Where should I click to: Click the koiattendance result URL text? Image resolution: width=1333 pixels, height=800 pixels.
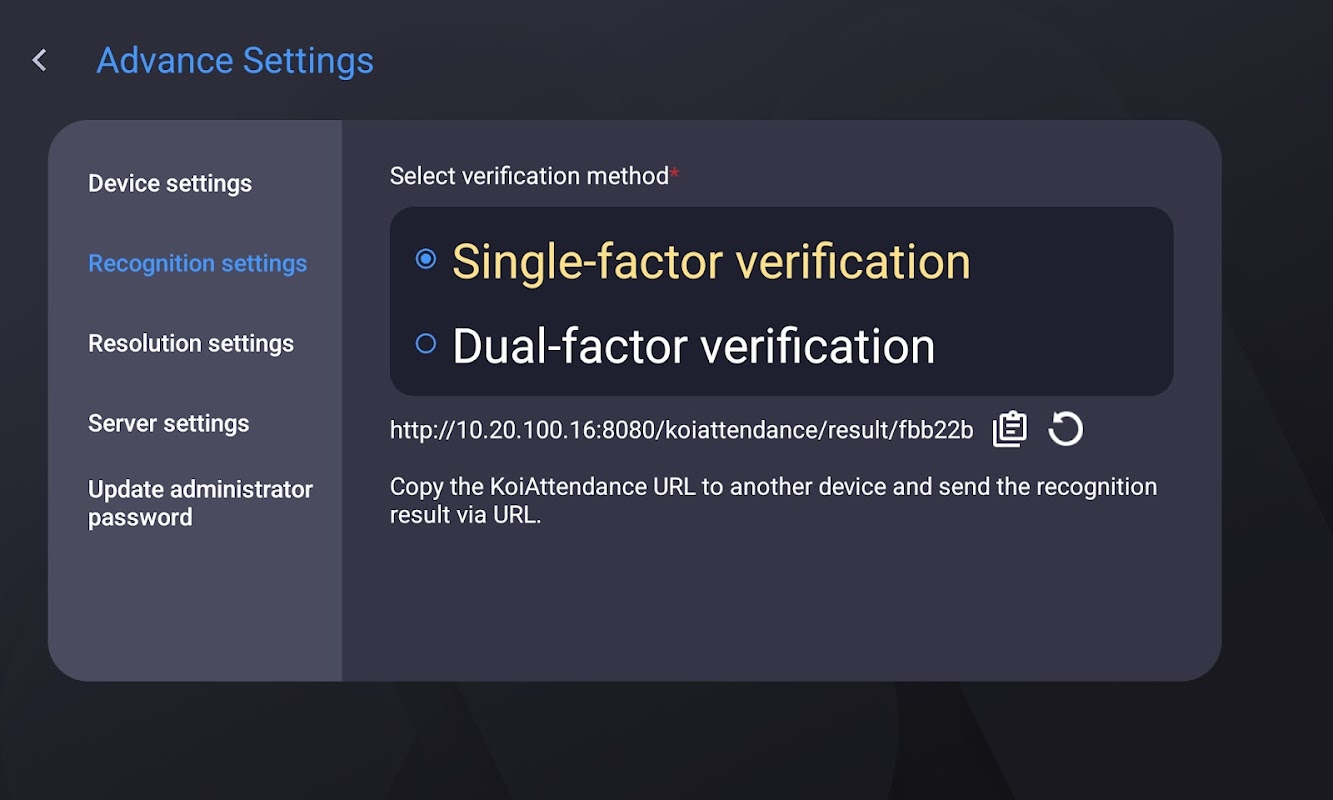681,430
